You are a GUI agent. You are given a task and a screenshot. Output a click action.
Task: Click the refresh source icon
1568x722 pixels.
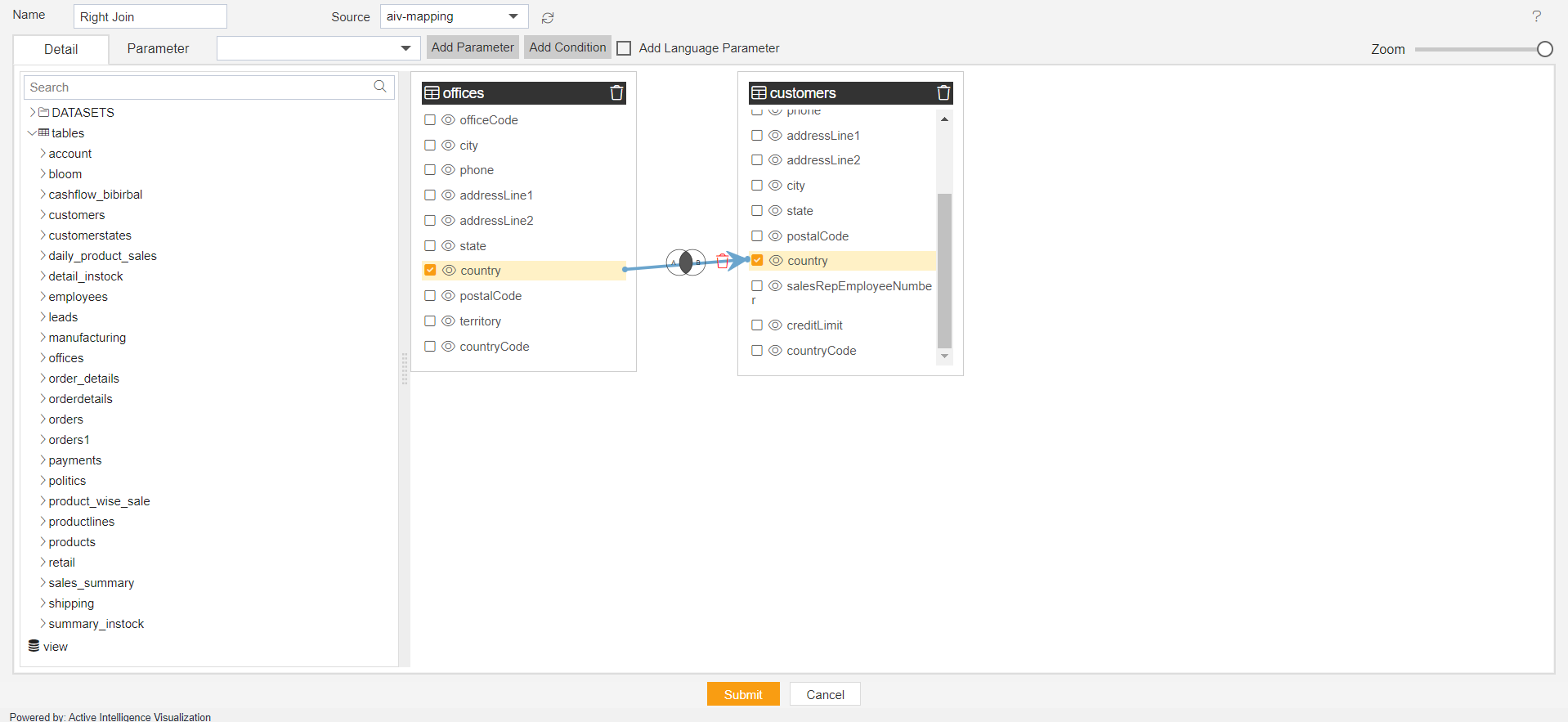pos(548,17)
